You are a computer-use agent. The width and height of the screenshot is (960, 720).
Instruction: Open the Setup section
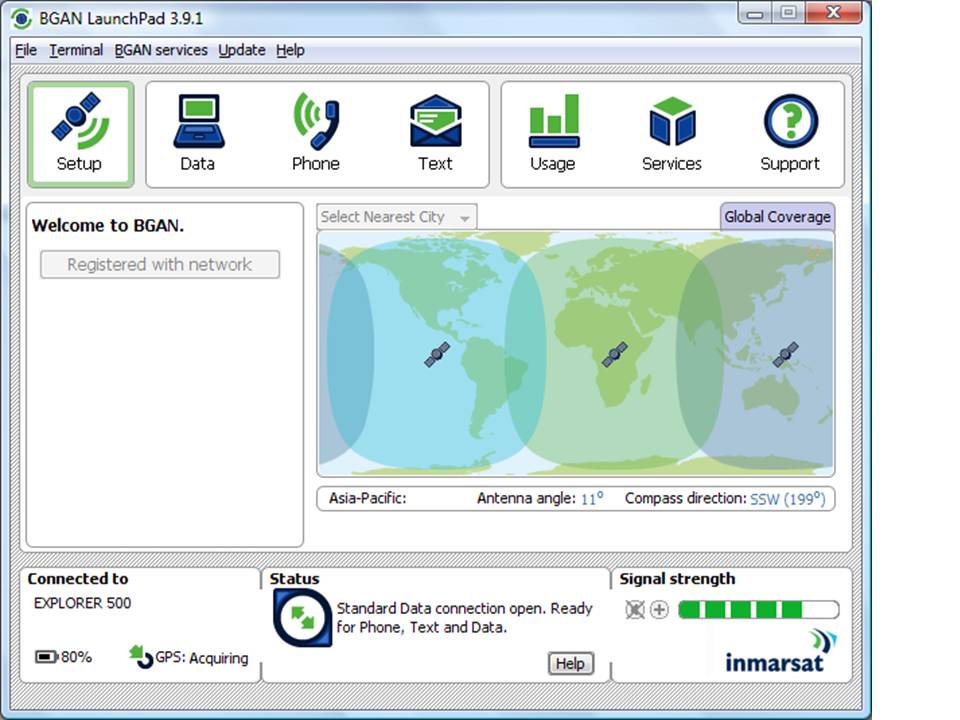pyautogui.click(x=80, y=134)
